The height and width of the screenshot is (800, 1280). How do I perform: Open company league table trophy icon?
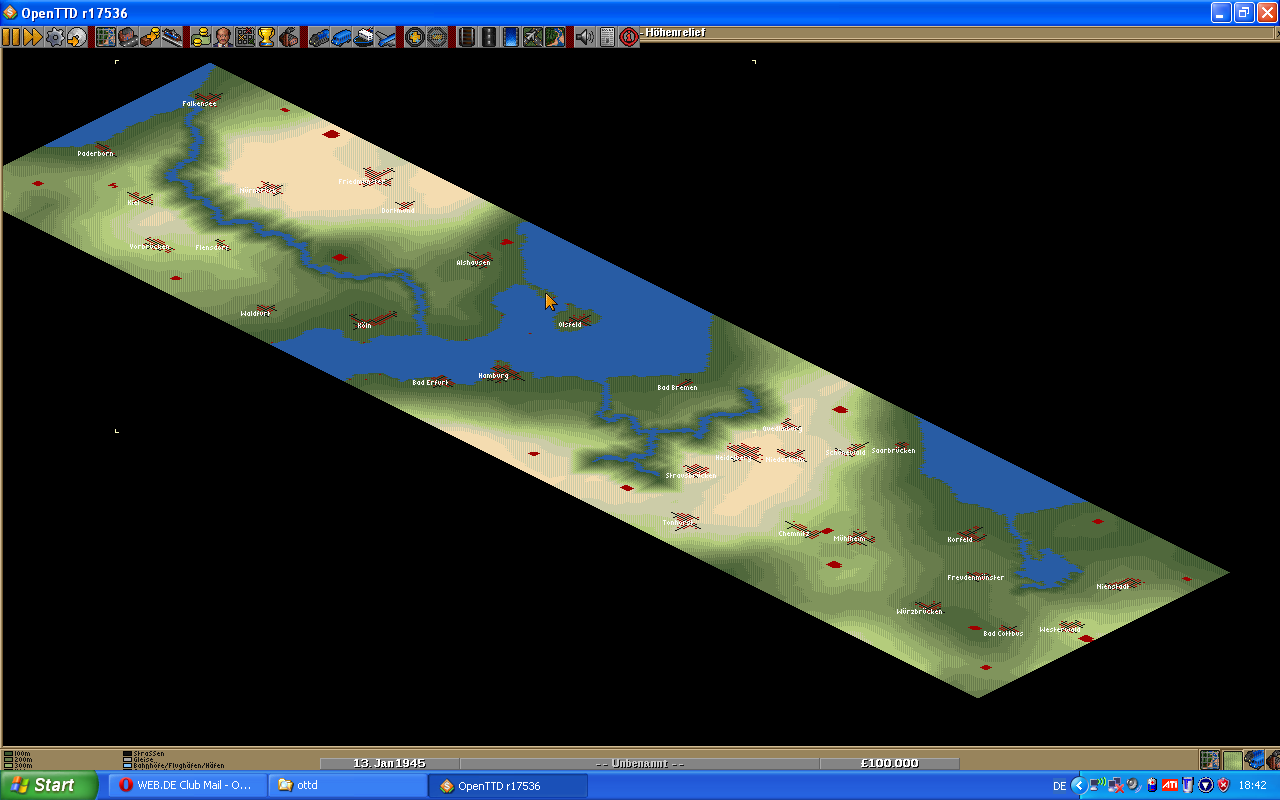[266, 37]
